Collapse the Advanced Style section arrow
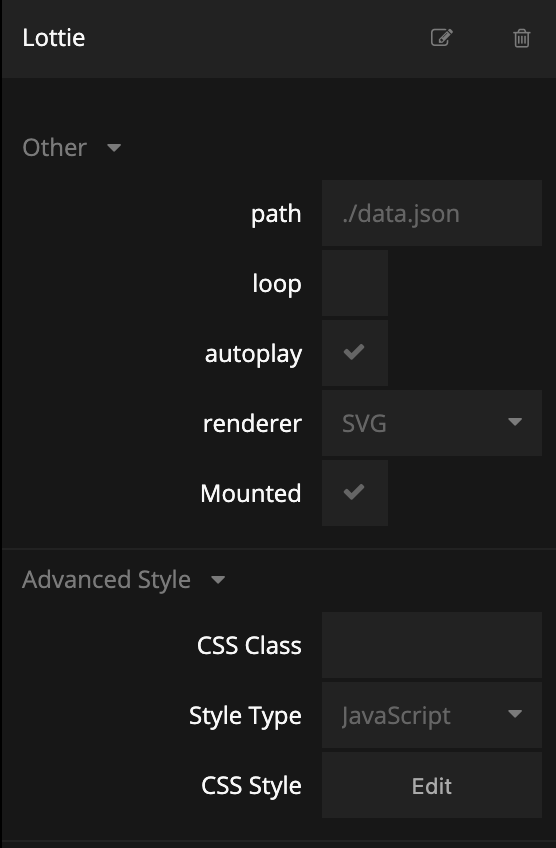 tap(218, 580)
